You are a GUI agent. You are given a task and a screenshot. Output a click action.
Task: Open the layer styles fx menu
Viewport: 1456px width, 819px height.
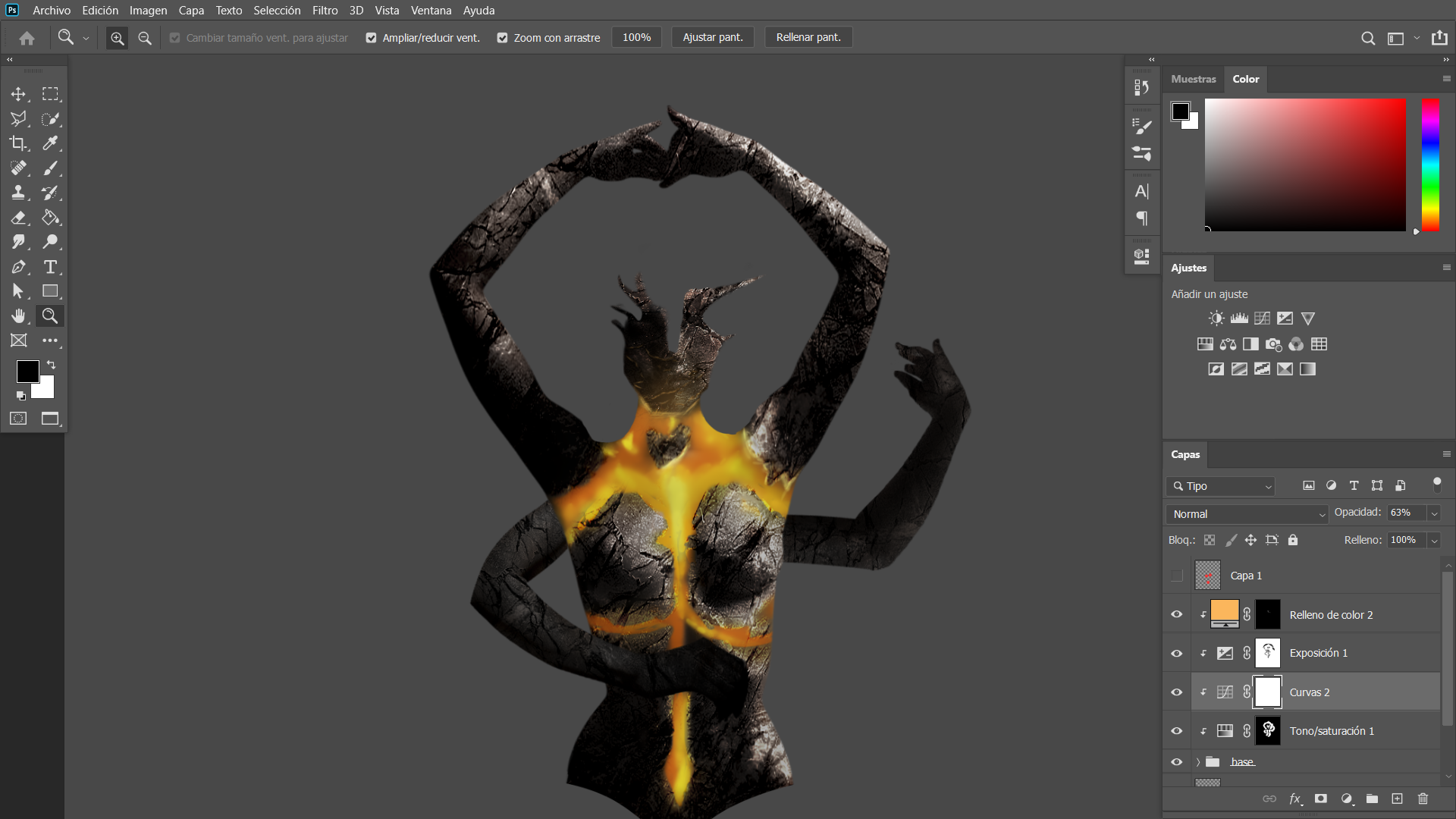(1295, 799)
